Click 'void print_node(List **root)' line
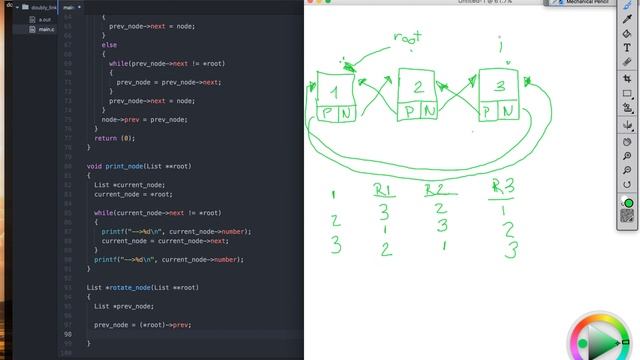Screen dimensions: 640x360 click(139, 166)
